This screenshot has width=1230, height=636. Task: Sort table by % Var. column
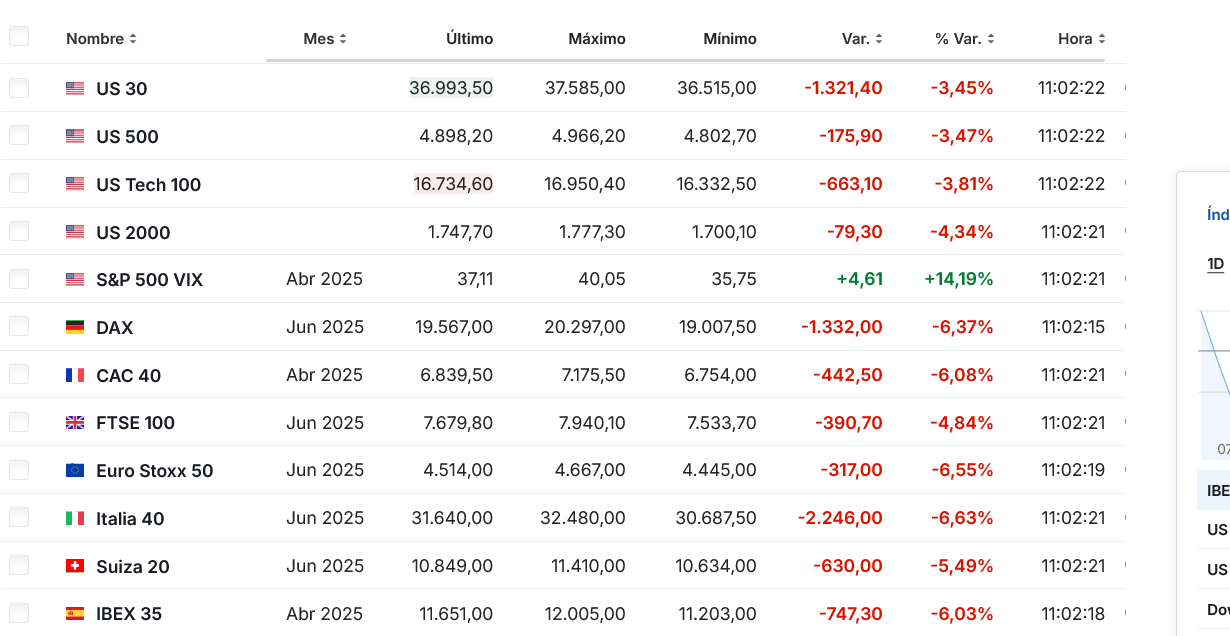pos(963,39)
